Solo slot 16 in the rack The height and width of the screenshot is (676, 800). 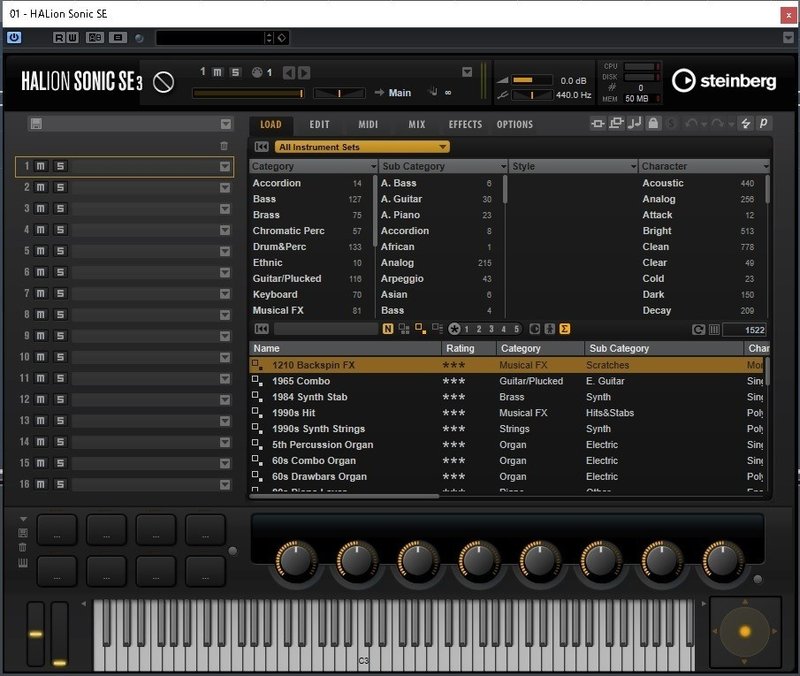(x=60, y=484)
